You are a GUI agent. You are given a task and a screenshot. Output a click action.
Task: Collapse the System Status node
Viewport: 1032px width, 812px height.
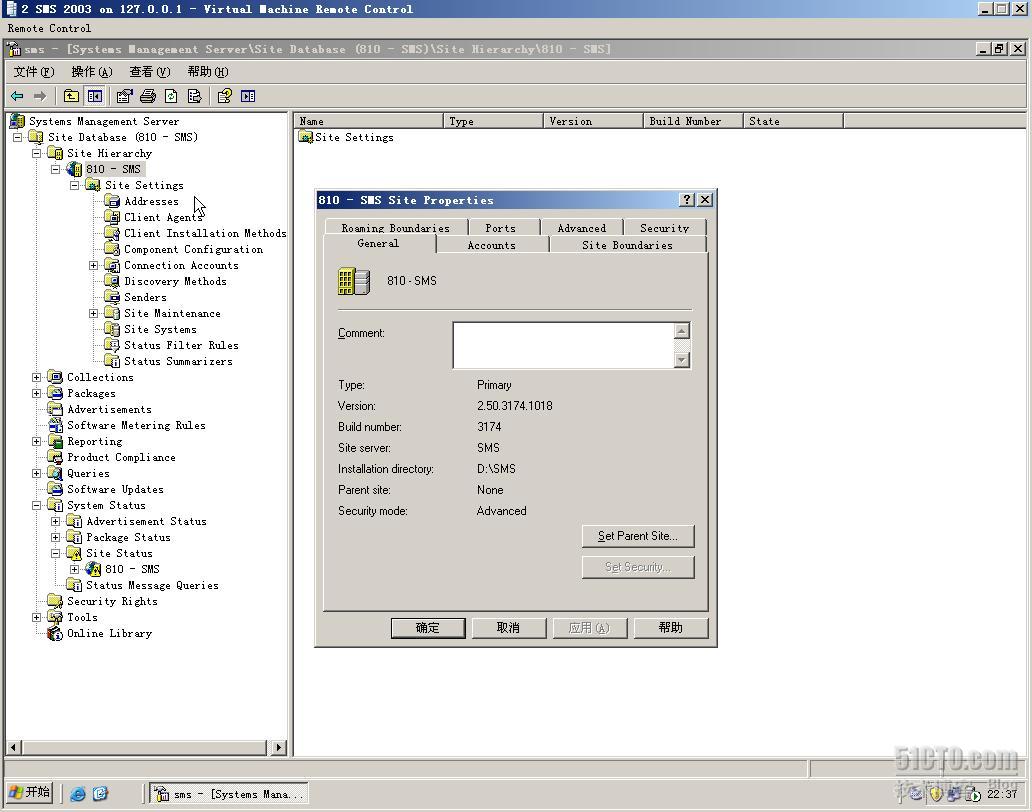(x=37, y=505)
